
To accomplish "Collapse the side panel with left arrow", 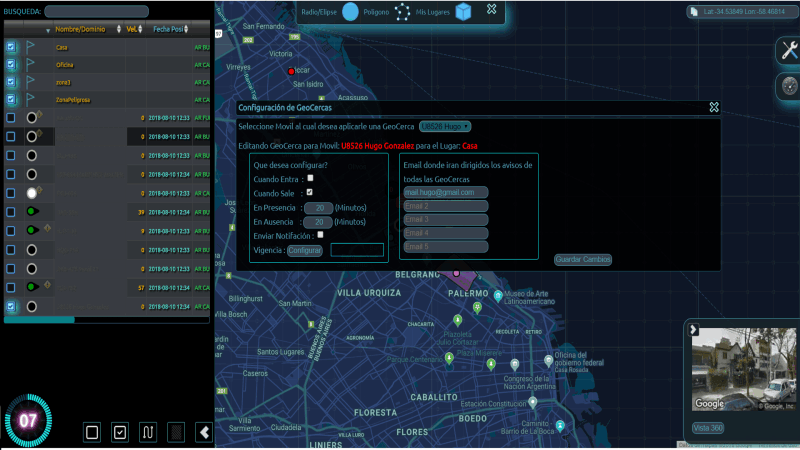I will 203,432.
